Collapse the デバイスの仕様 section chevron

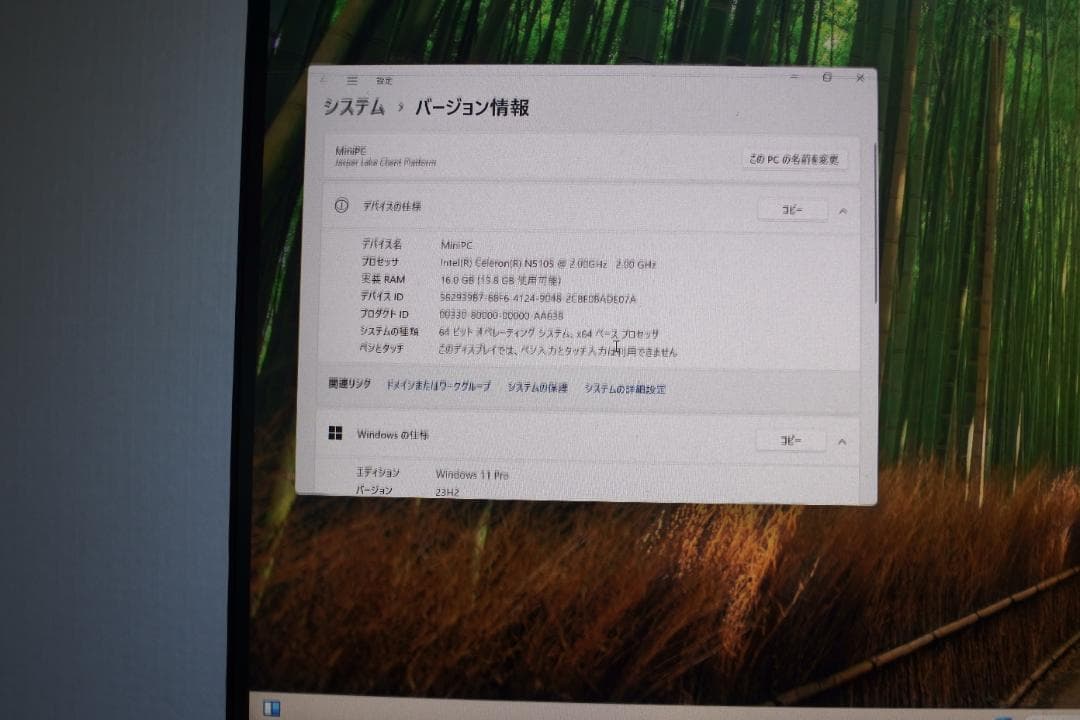coord(842,210)
